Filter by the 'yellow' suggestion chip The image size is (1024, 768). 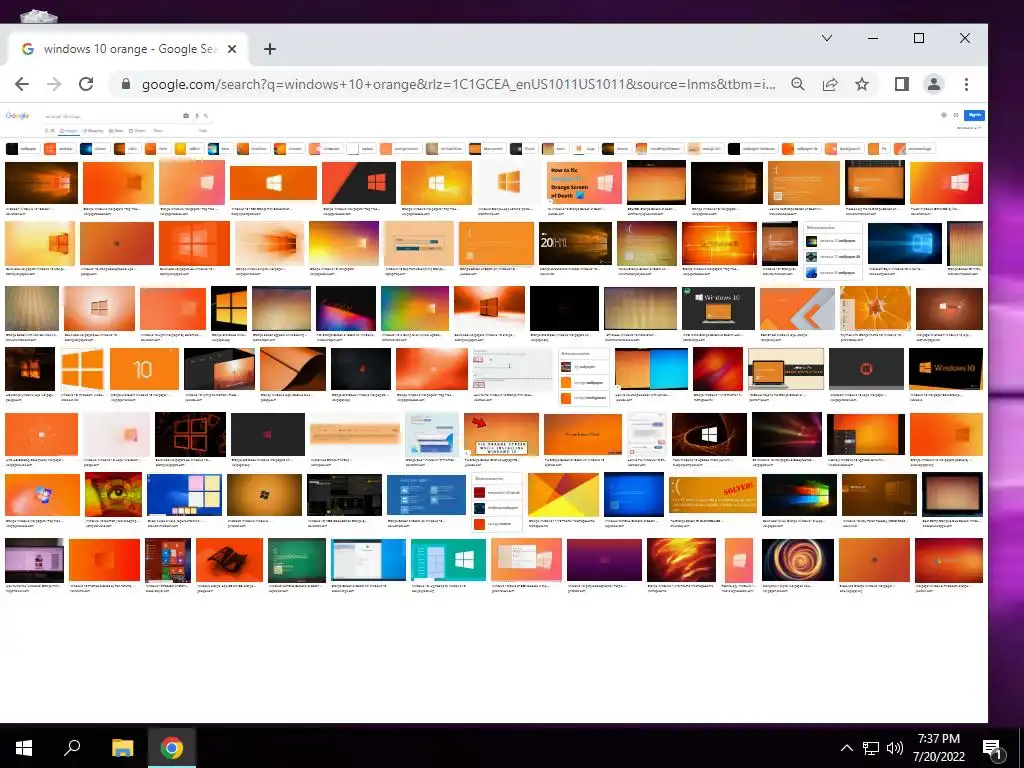click(189, 149)
